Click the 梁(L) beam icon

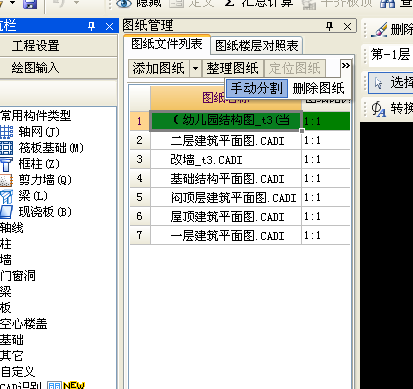[6, 196]
